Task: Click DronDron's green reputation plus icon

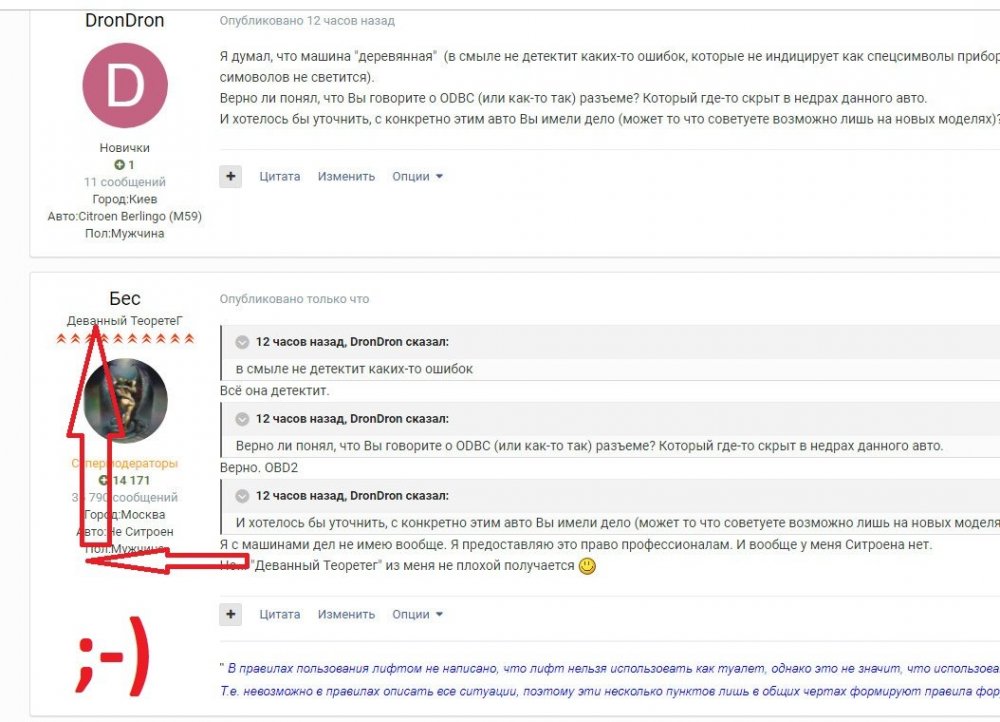Action: (119, 165)
